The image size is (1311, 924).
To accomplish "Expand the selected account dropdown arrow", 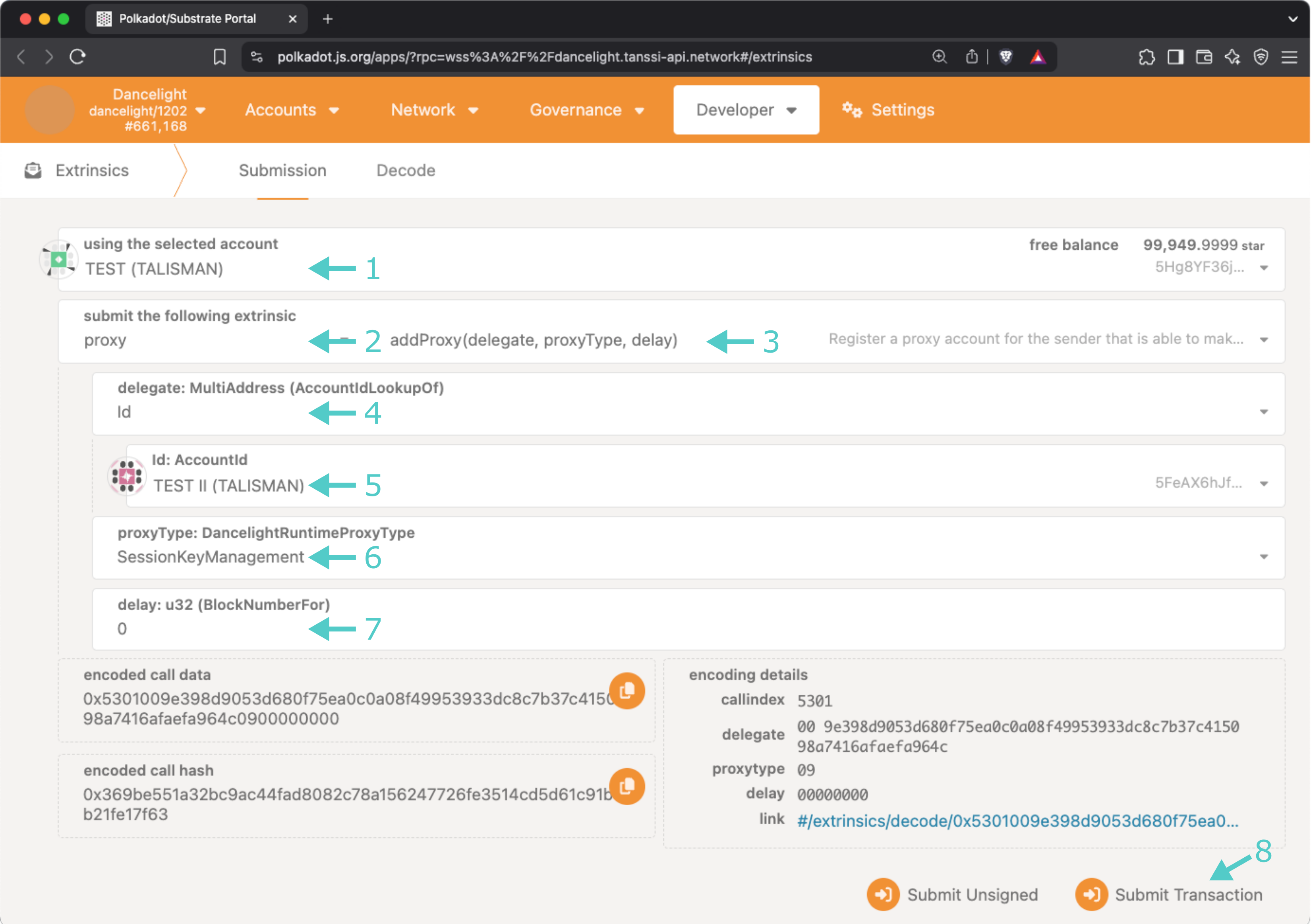I will click(x=1264, y=268).
